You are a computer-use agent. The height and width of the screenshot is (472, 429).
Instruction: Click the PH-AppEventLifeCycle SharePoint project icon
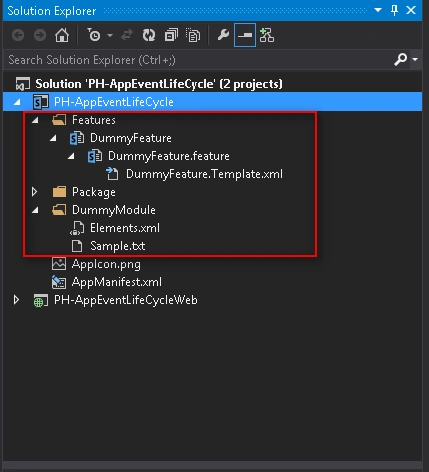pos(41,102)
